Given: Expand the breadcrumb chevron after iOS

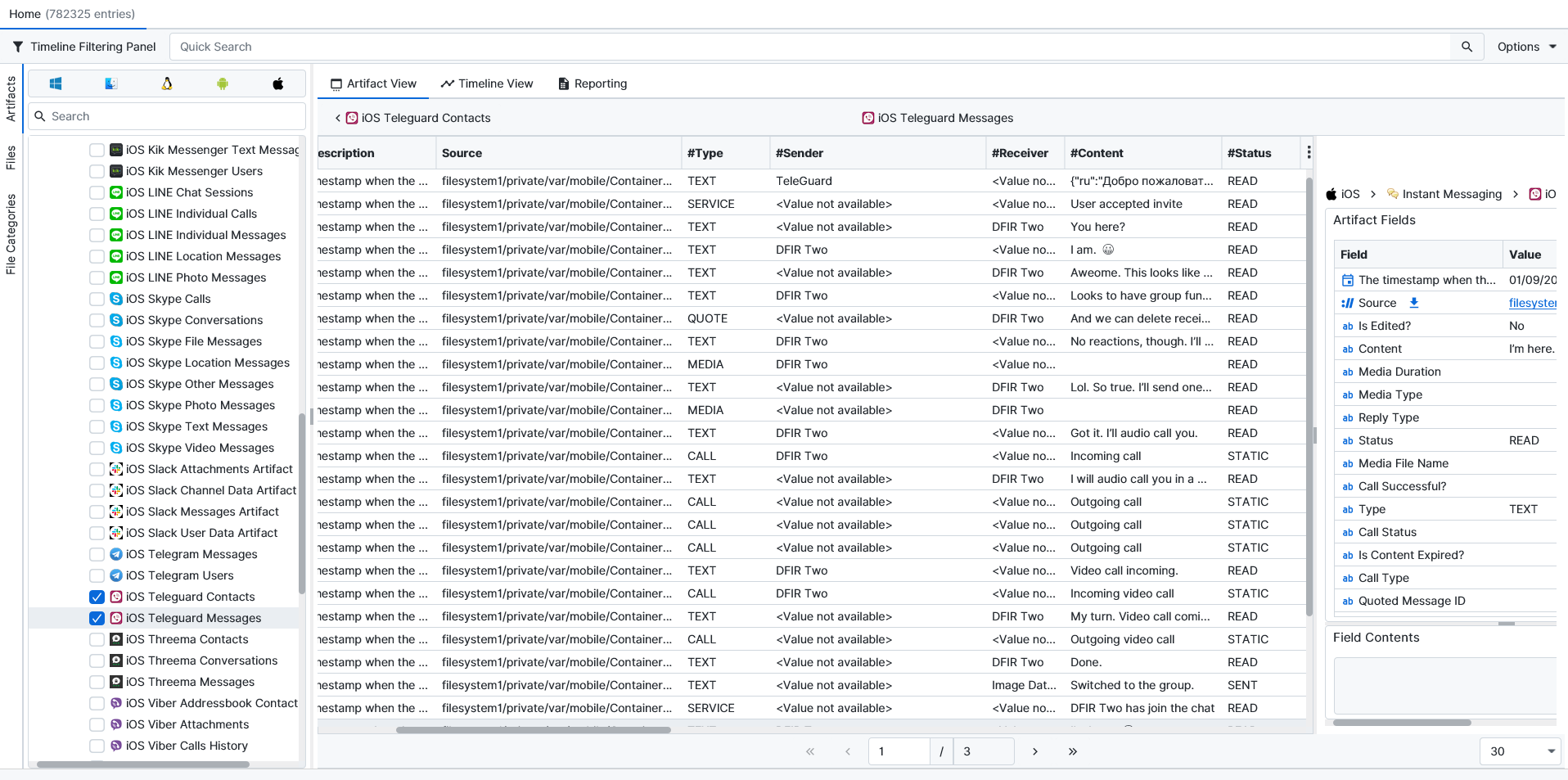Looking at the screenshot, I should [x=1372, y=194].
